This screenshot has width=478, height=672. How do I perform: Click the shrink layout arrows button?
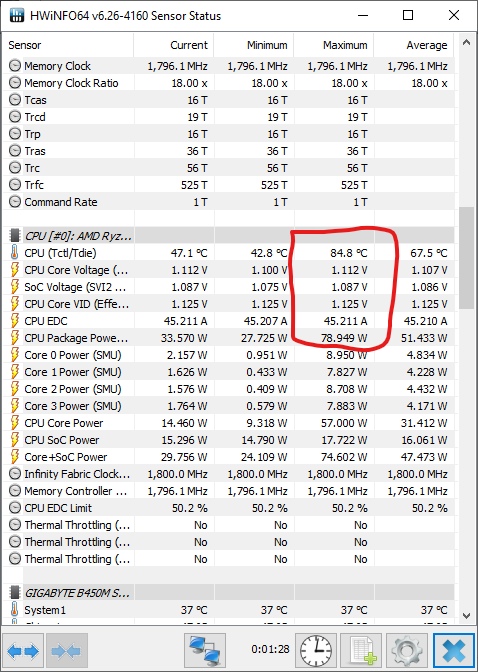(x=66, y=651)
